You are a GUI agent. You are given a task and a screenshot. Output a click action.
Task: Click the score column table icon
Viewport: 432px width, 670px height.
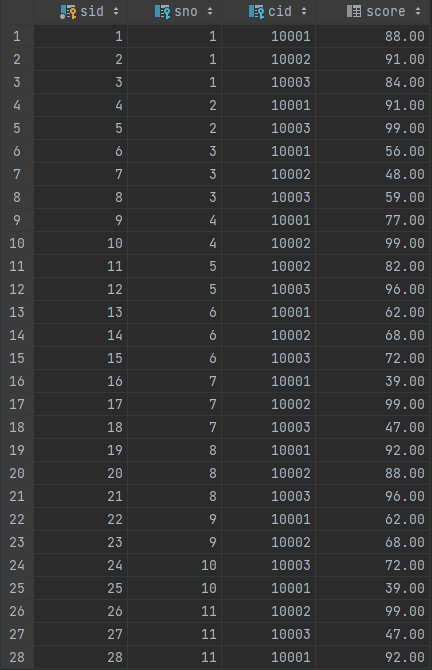pyautogui.click(x=354, y=12)
